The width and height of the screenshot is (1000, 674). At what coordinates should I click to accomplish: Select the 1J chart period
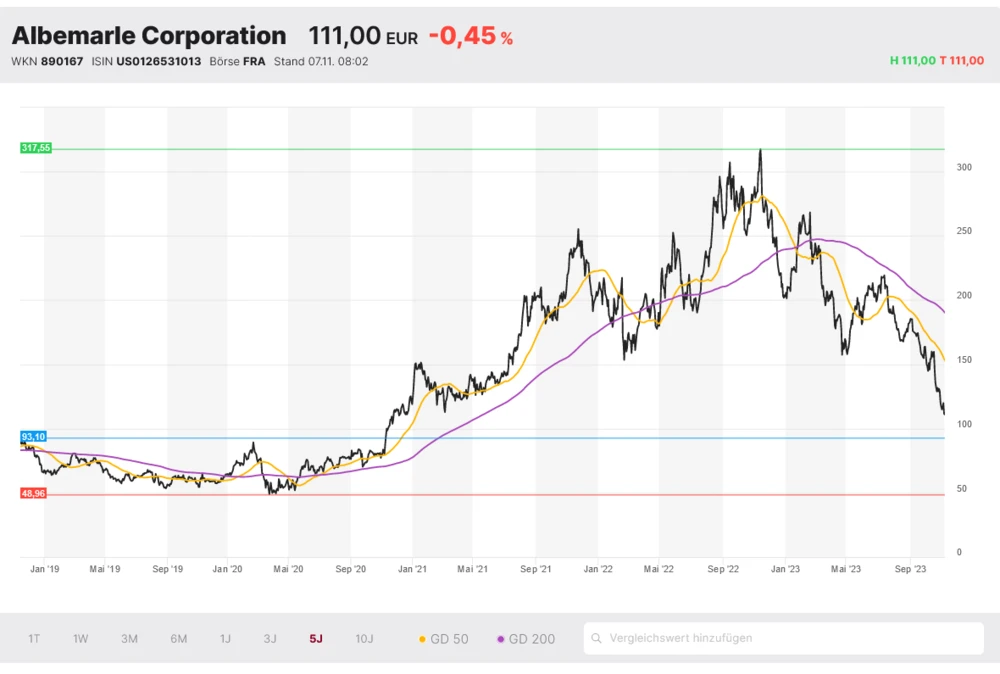pyautogui.click(x=225, y=639)
